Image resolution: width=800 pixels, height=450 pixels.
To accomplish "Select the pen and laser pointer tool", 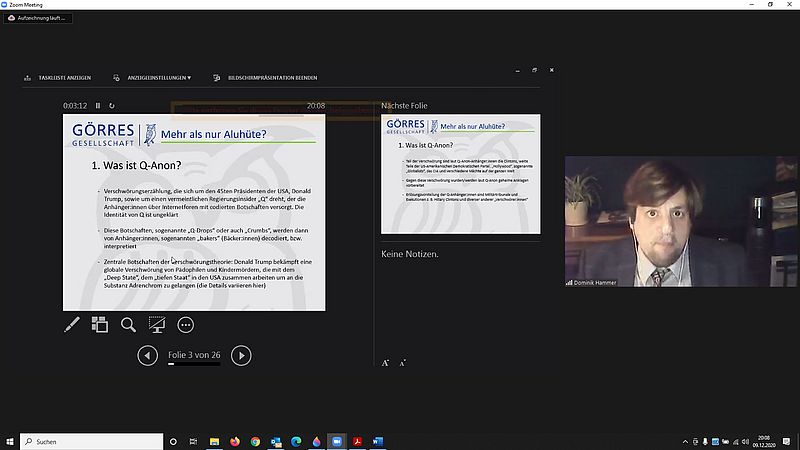I will (72, 324).
